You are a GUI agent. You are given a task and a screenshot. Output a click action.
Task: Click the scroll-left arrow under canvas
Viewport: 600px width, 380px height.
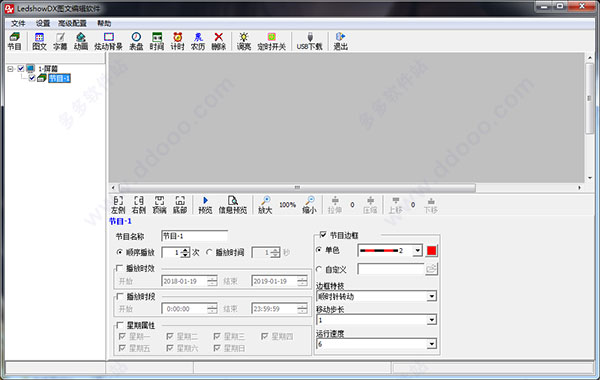(113, 188)
